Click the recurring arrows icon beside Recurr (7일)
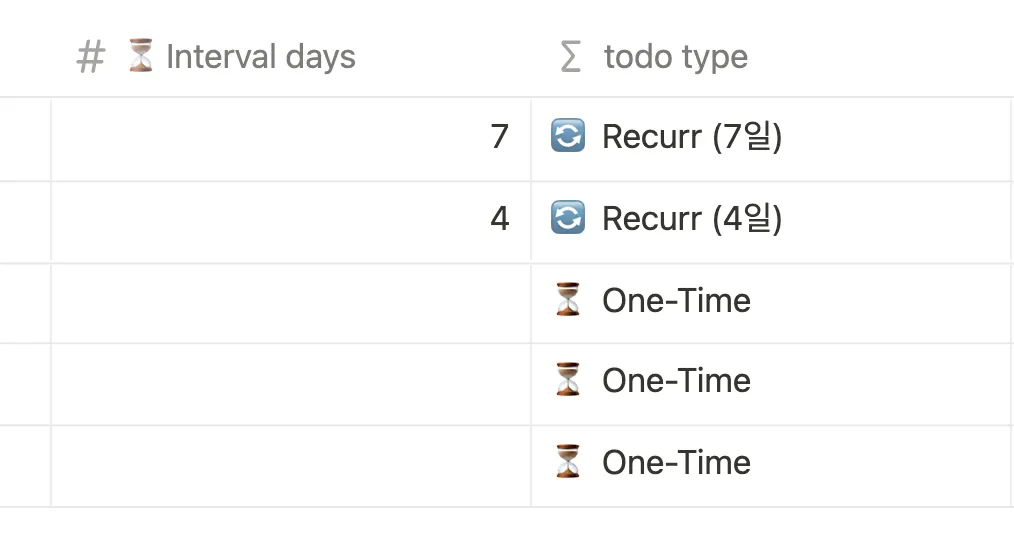The width and height of the screenshot is (1014, 546). [568, 136]
